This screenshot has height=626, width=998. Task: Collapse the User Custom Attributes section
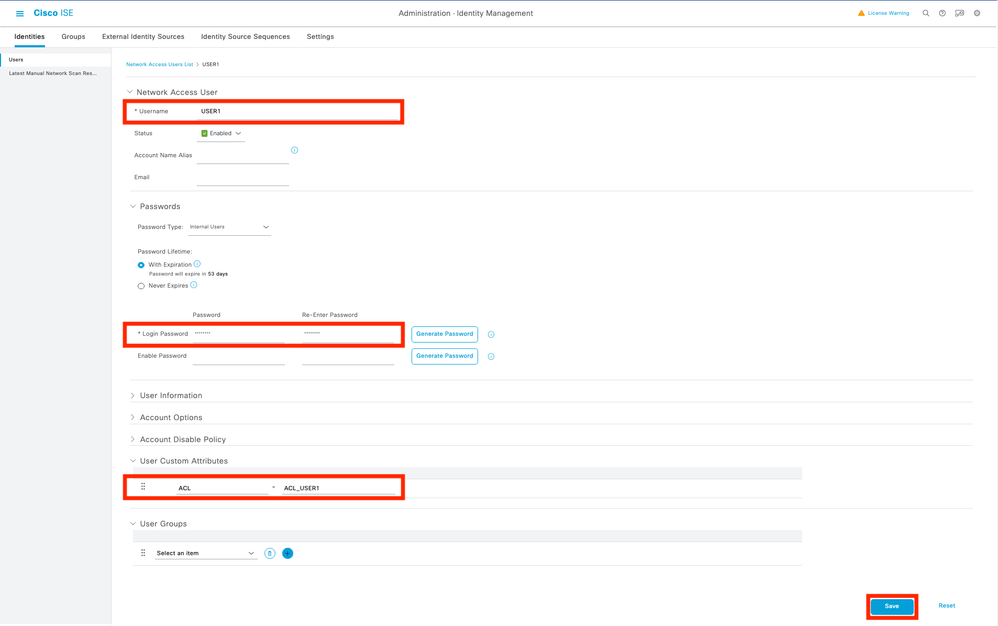click(133, 461)
